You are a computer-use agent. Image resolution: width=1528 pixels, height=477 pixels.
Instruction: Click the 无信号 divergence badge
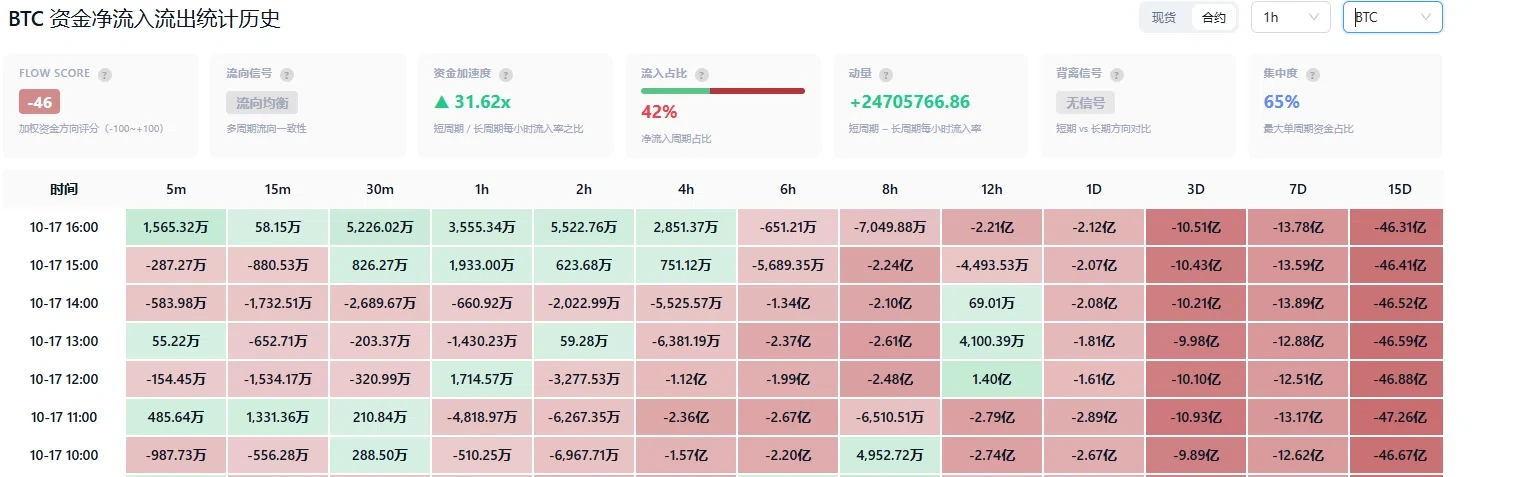[x=1085, y=102]
